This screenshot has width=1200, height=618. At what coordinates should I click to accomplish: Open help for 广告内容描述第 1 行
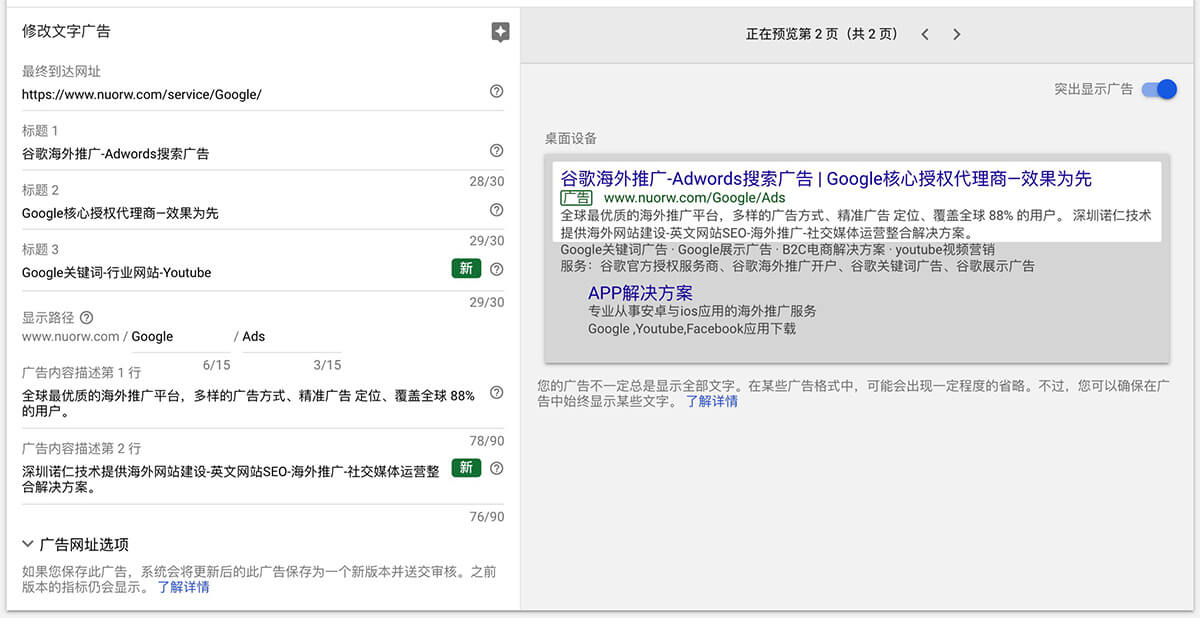pyautogui.click(x=496, y=393)
